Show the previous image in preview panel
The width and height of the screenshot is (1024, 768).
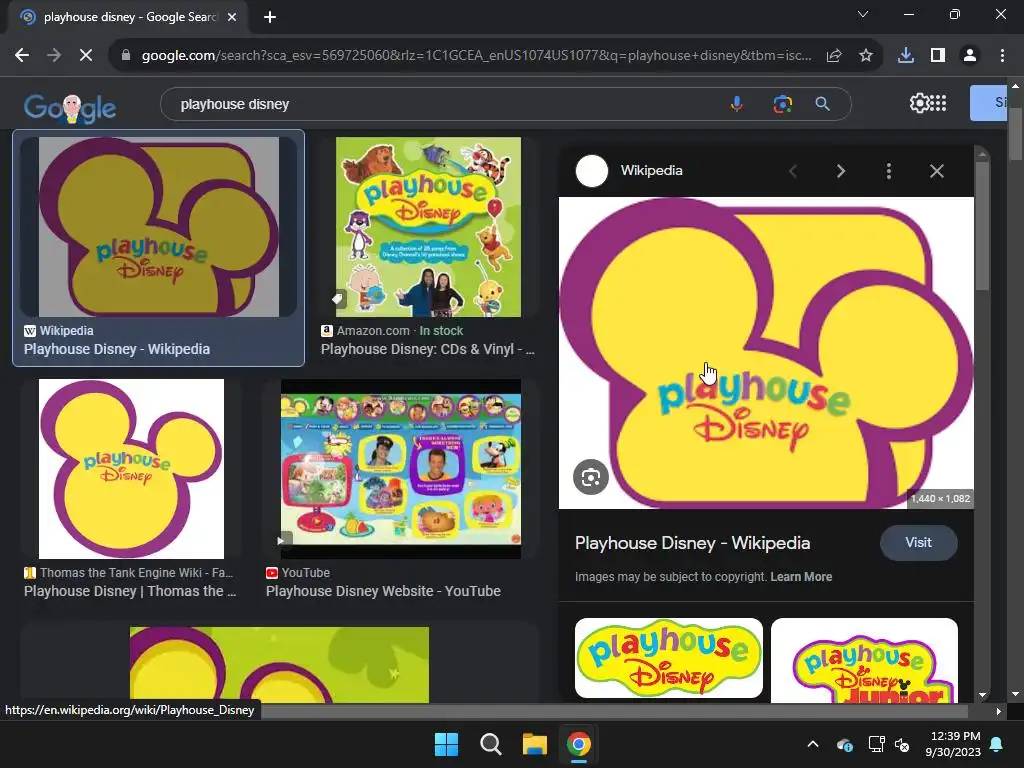tap(793, 171)
